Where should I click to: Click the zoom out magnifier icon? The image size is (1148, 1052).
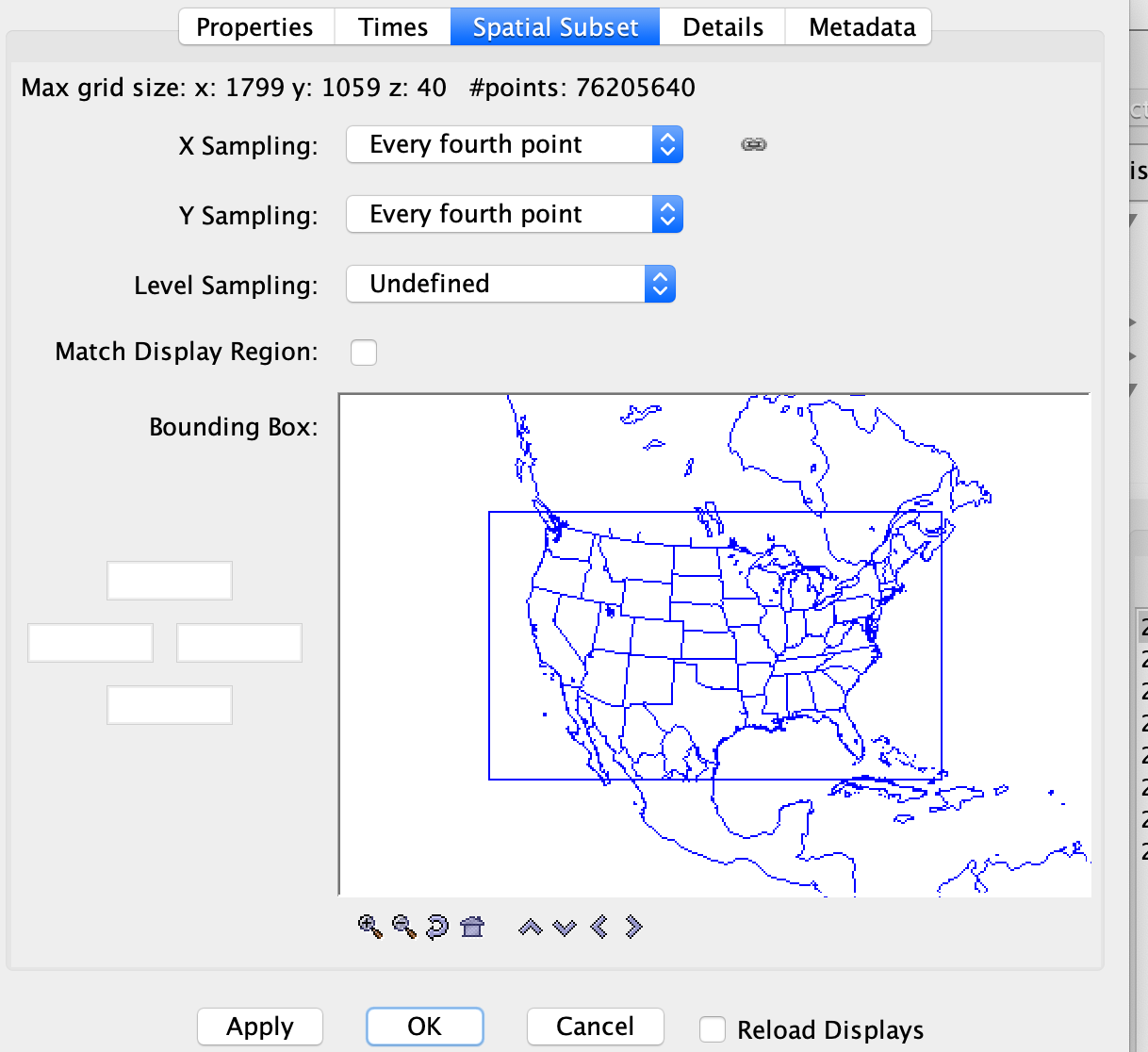point(404,927)
